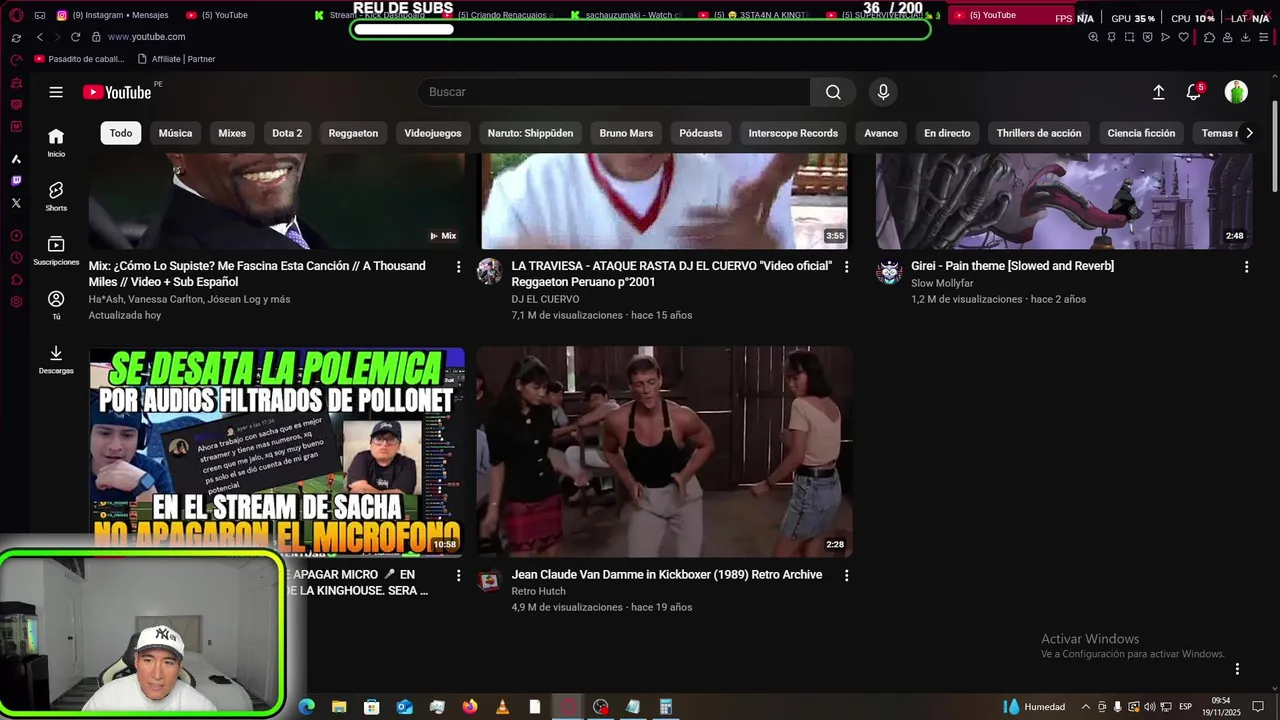Viewport: 1280px width, 720px height.
Task: Select the Thrillers de acción chip
Action: [1039, 133]
